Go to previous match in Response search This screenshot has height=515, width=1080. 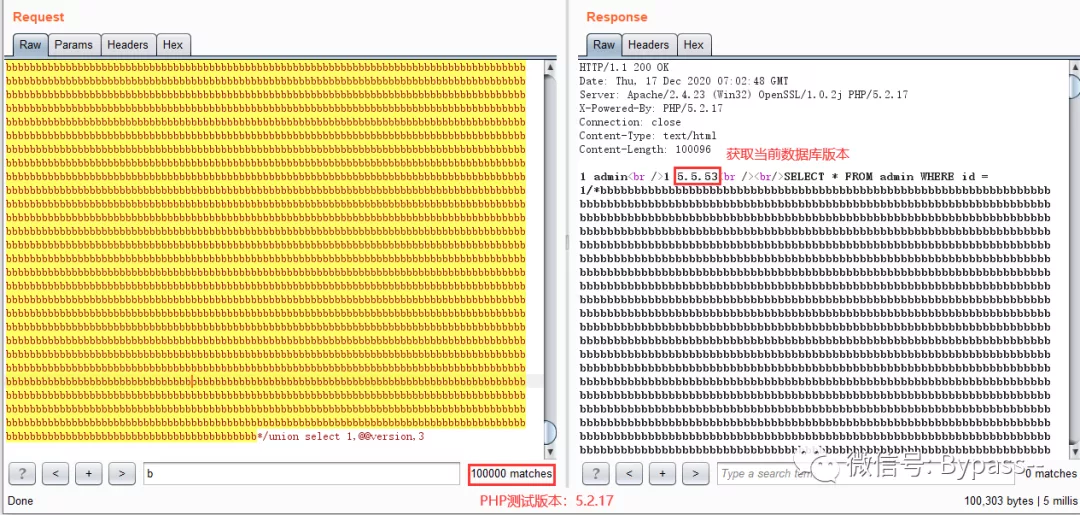point(629,474)
